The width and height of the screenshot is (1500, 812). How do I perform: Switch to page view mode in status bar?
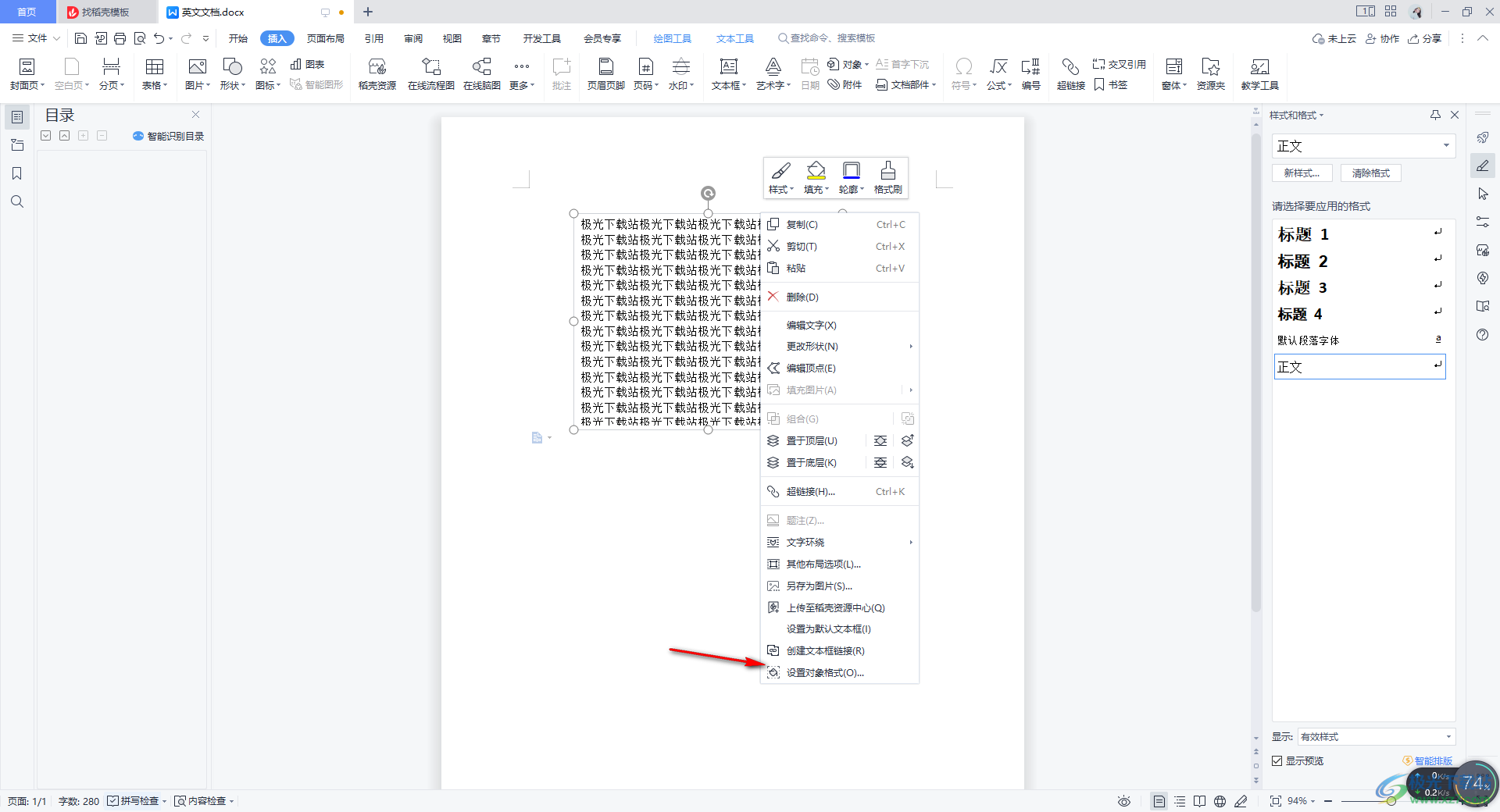(1159, 801)
